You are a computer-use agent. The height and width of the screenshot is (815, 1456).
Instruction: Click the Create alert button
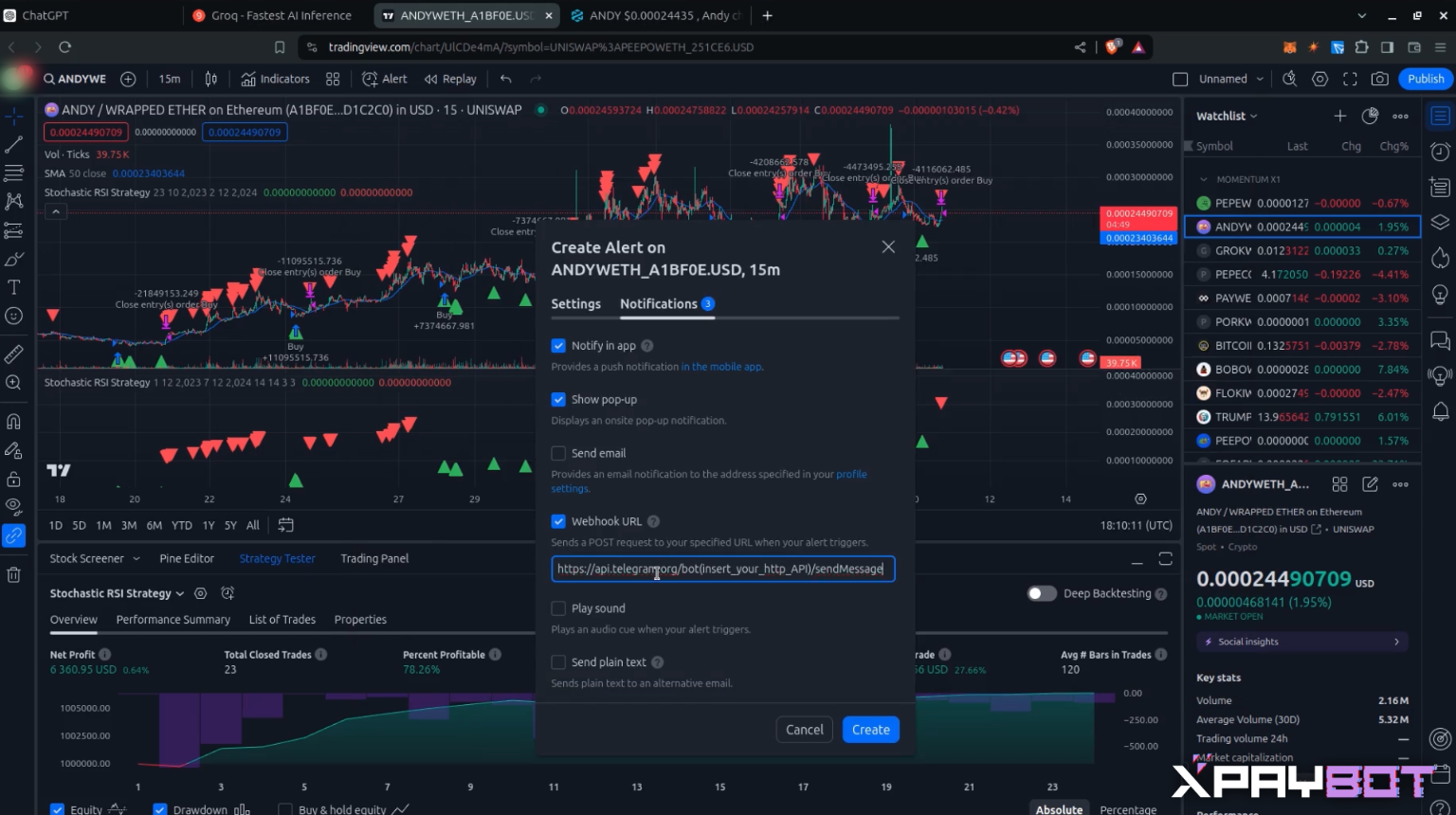pos(870,730)
